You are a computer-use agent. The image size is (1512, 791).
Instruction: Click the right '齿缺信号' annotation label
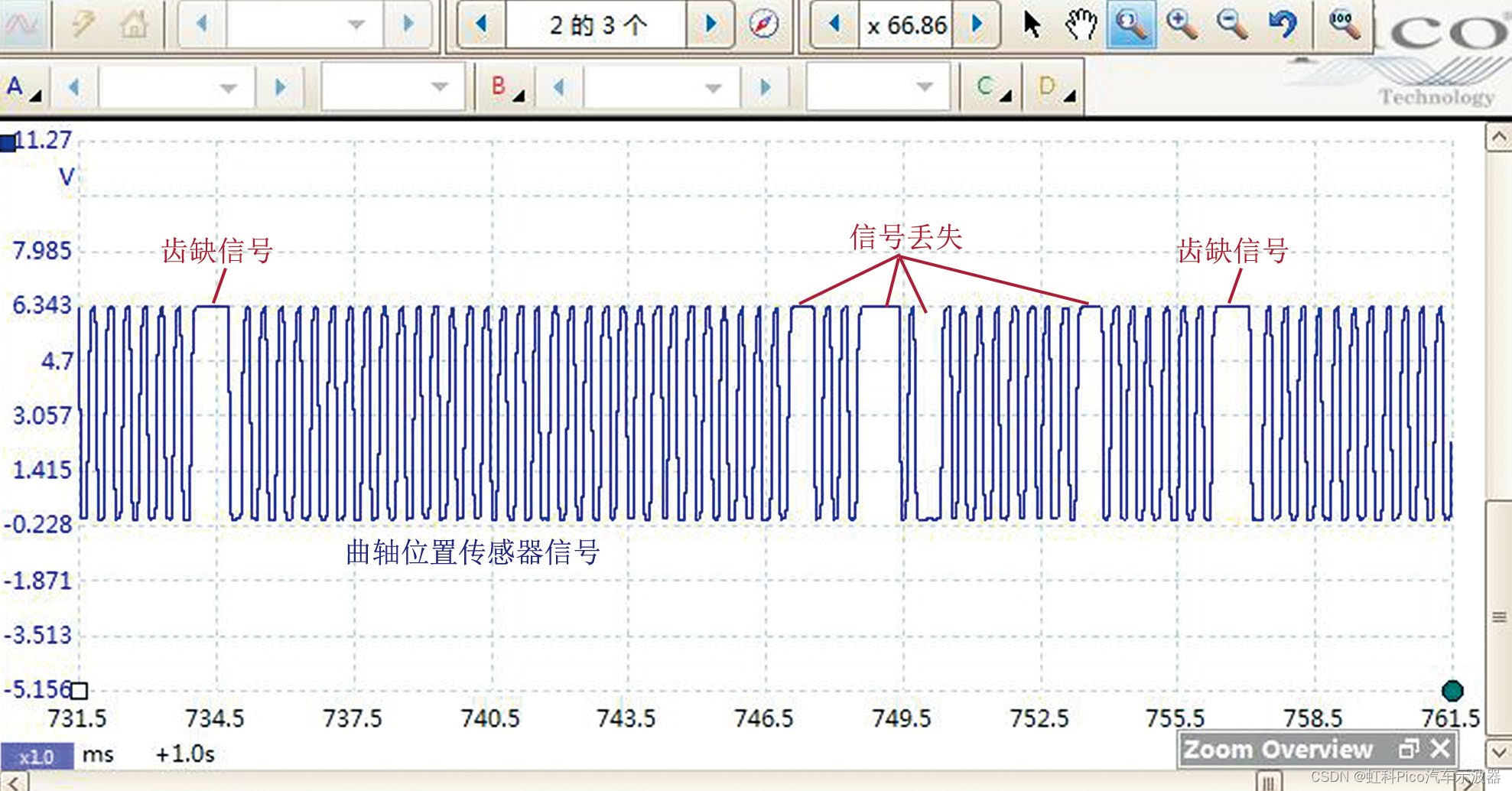coord(1233,251)
